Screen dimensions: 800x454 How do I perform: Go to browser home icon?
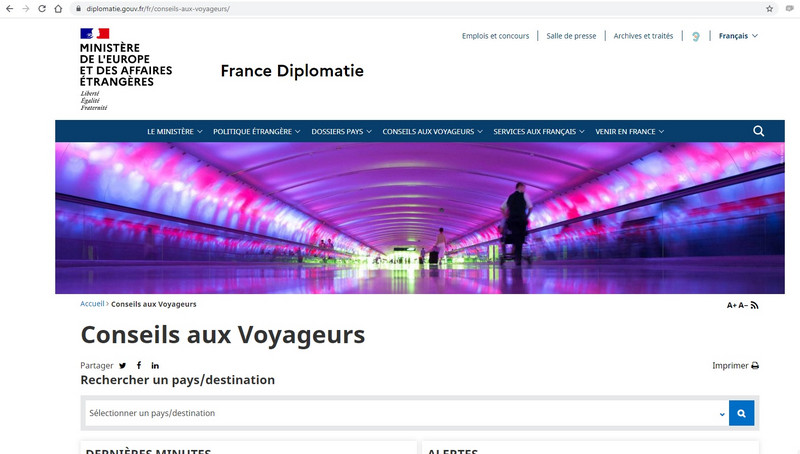[x=58, y=9]
